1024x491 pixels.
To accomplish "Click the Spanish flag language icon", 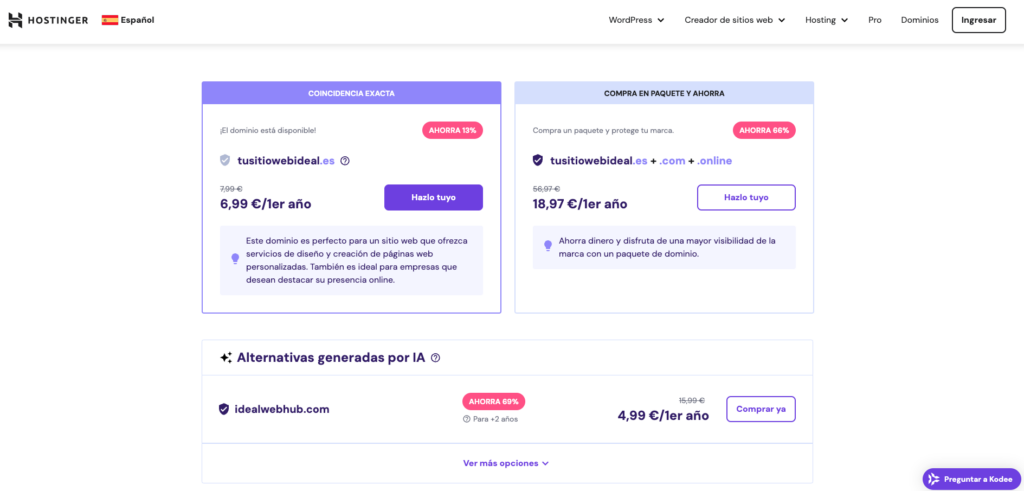I will point(110,20).
